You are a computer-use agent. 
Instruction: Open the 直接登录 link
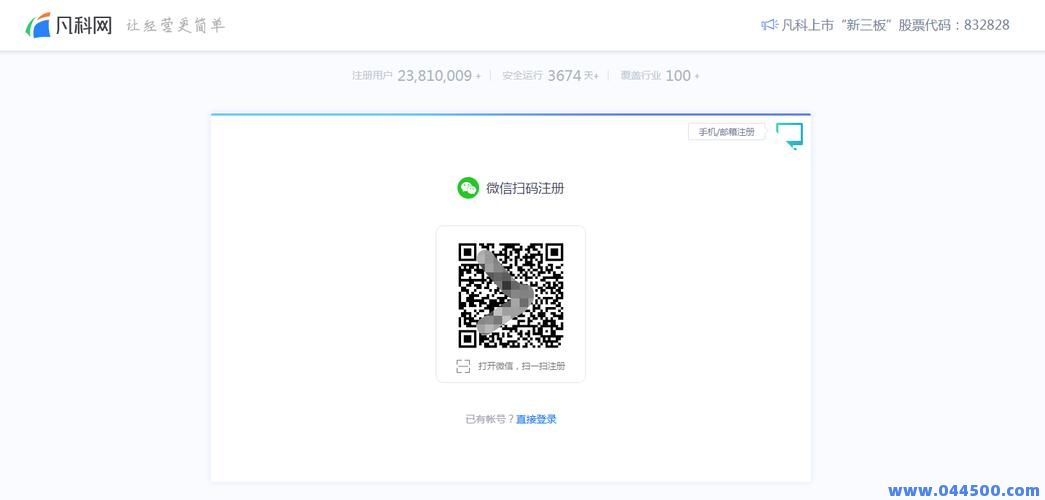point(536,419)
